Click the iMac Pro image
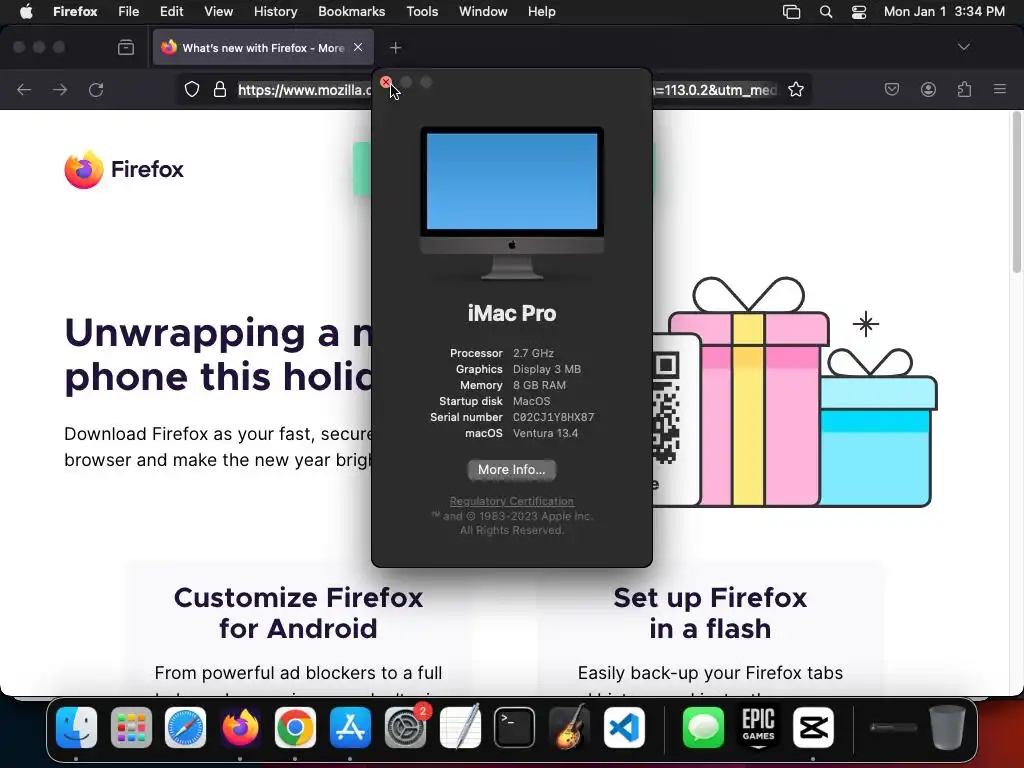The image size is (1024, 768). (x=512, y=203)
